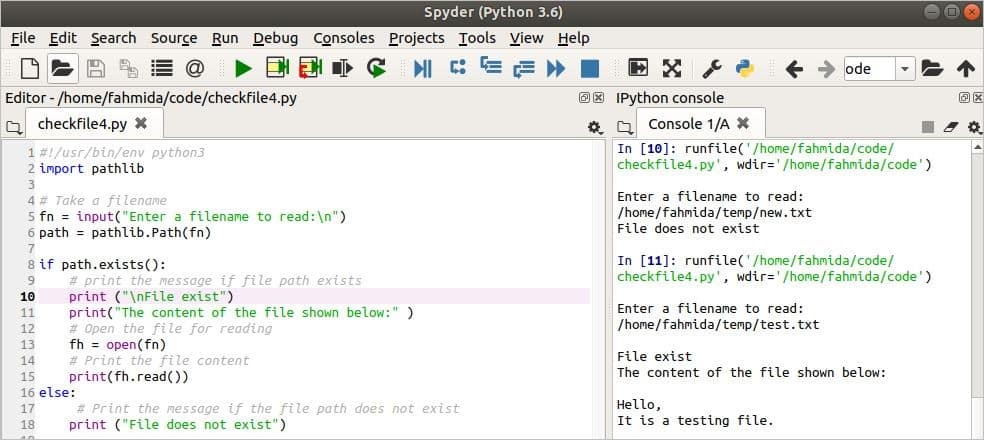The image size is (984, 440).
Task: Browse console tabs button
Action: point(624,127)
